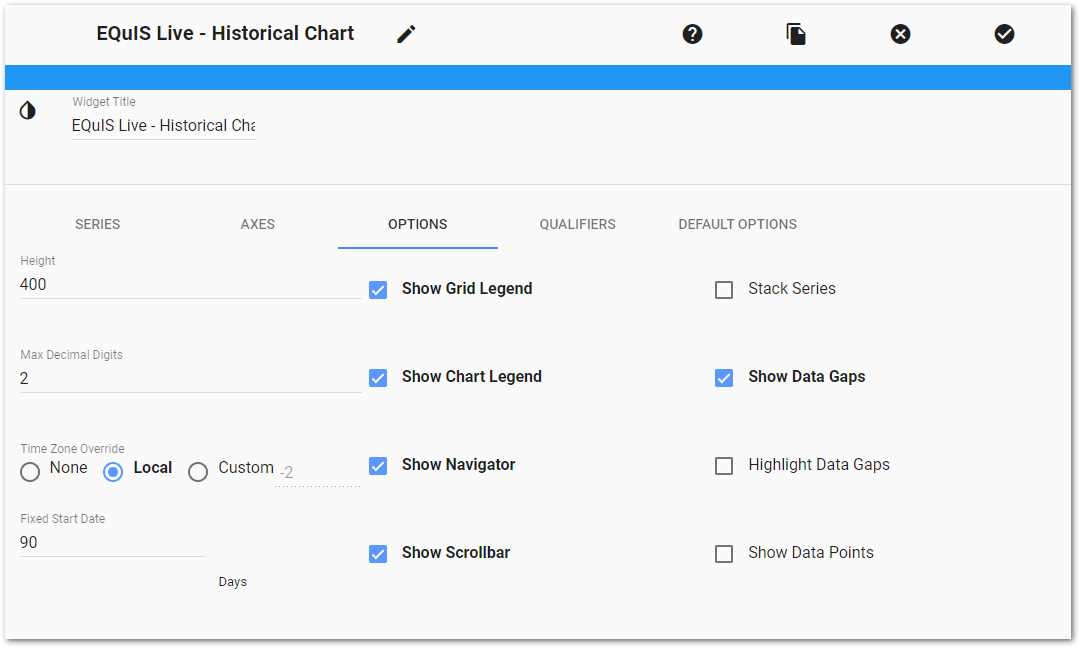Select the None time zone radio button
1080x648 pixels.
point(30,471)
